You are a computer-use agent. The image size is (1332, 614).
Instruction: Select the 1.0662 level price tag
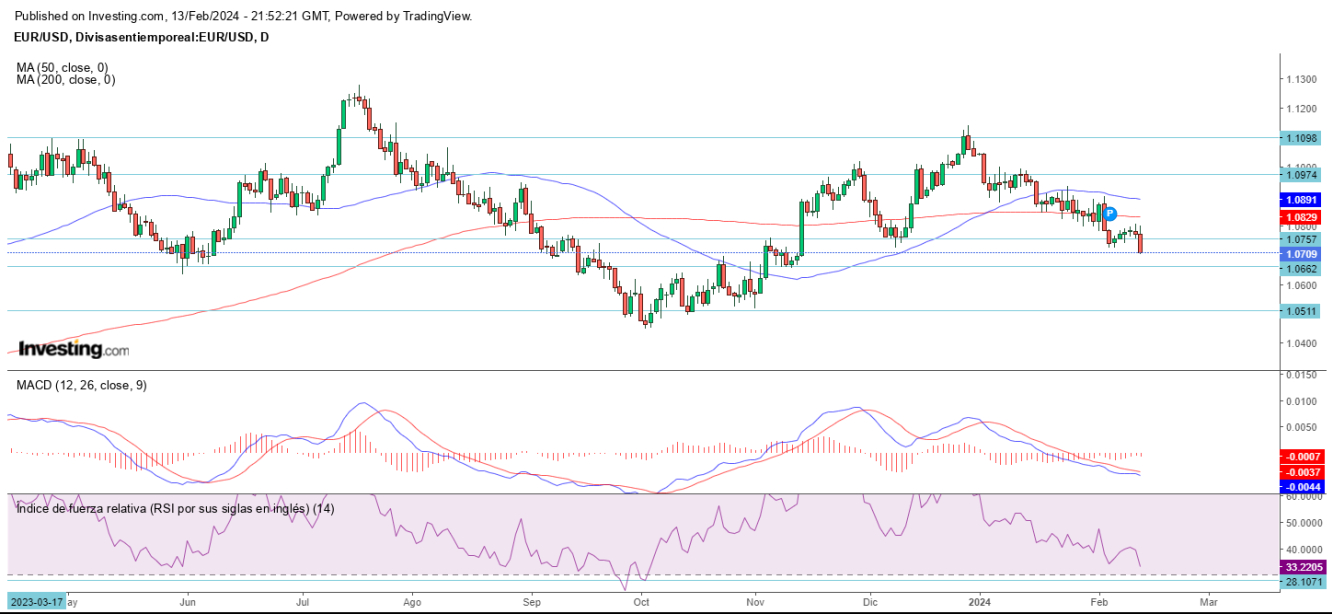(x=1300, y=269)
